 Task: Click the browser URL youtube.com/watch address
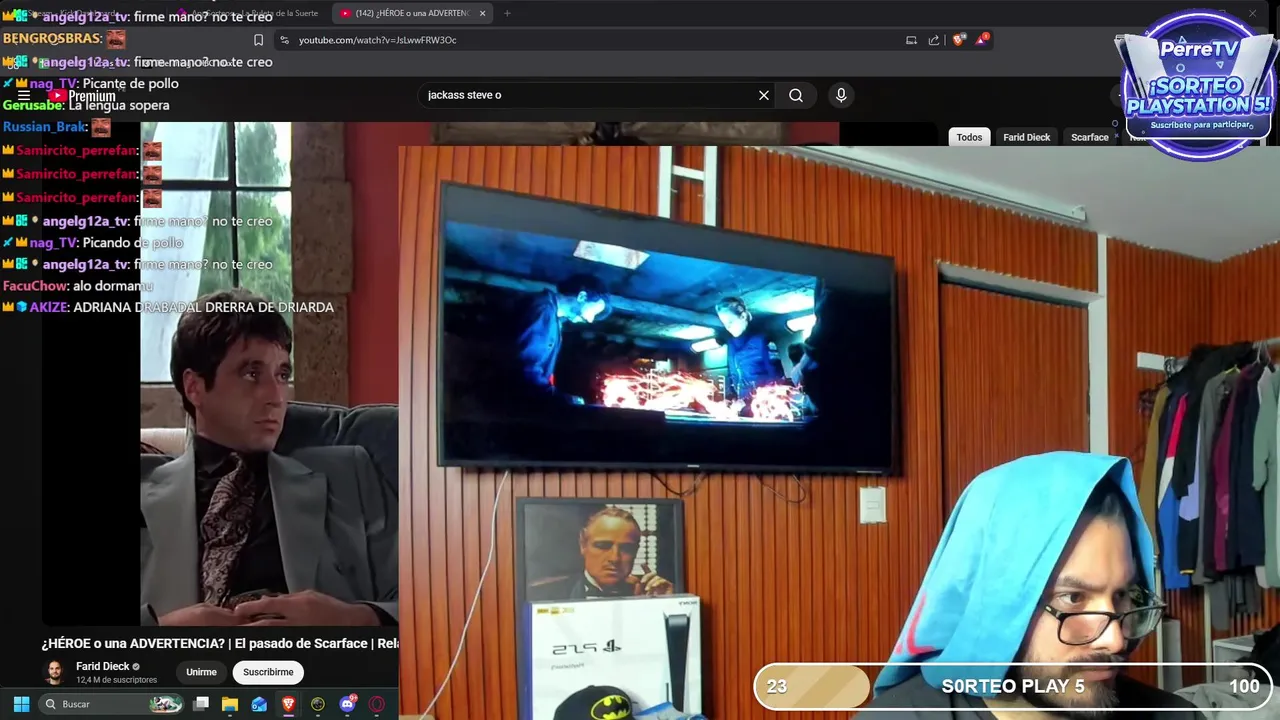tap(378, 40)
